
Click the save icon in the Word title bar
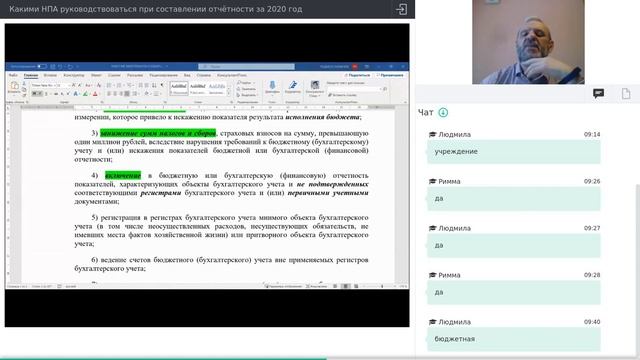53,67
